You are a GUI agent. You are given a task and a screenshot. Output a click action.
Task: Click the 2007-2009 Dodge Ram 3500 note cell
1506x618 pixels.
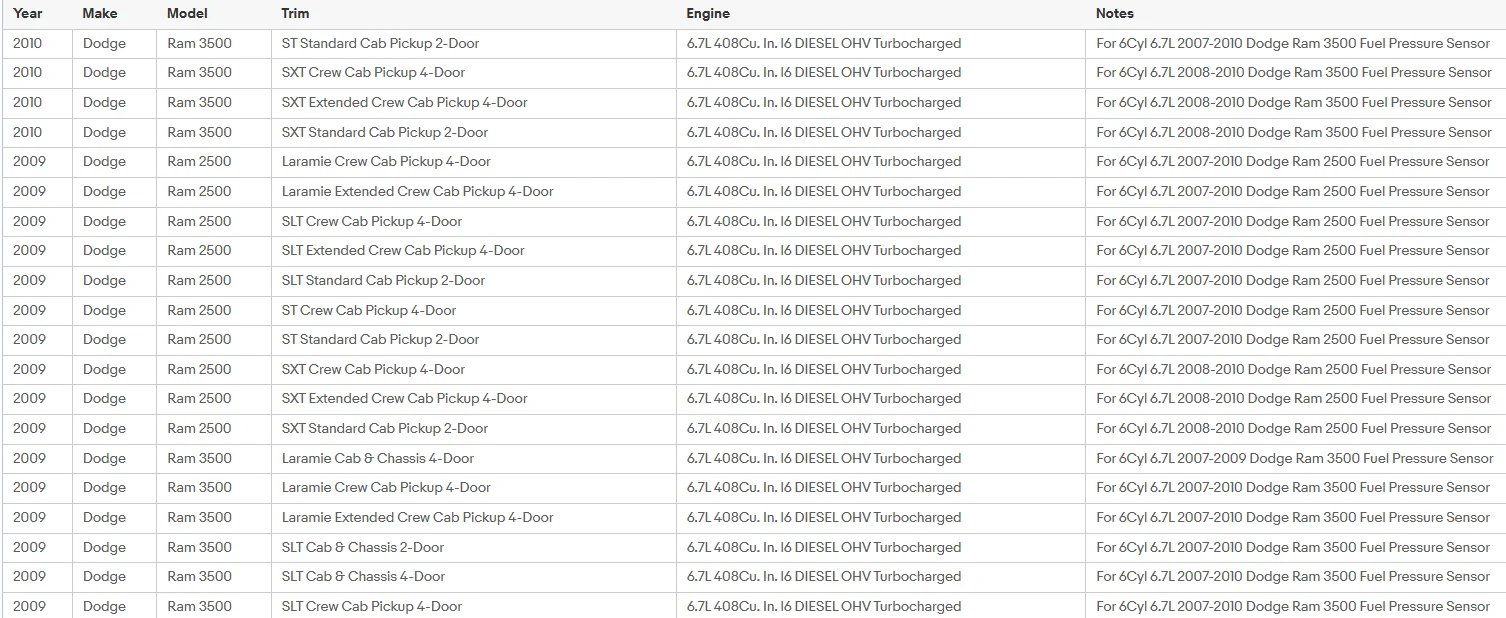tap(1294, 459)
